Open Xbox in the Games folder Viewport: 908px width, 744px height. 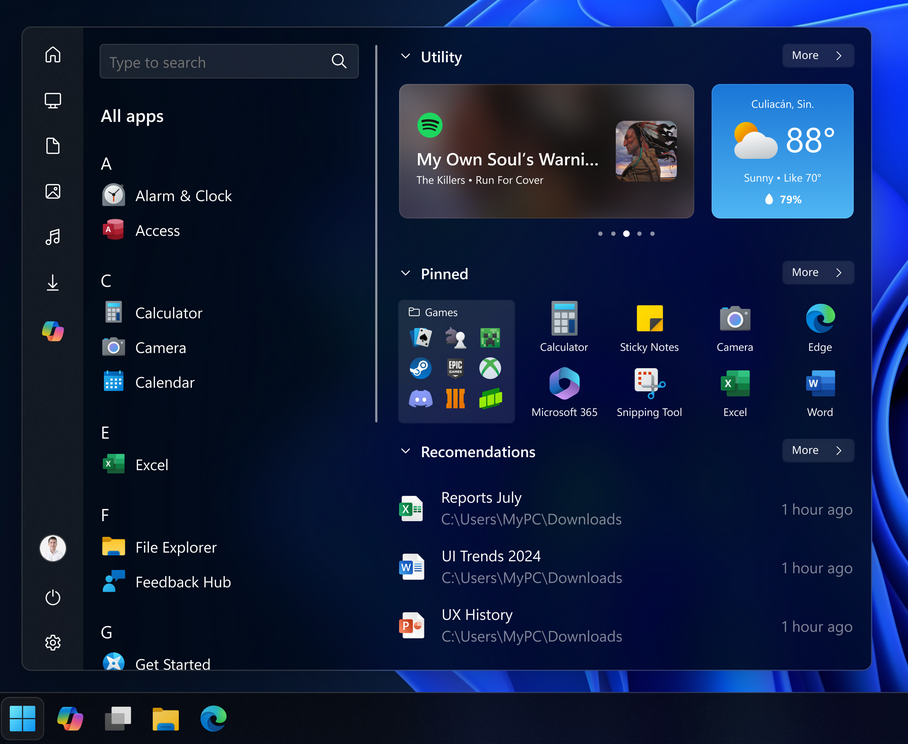pyautogui.click(x=490, y=368)
